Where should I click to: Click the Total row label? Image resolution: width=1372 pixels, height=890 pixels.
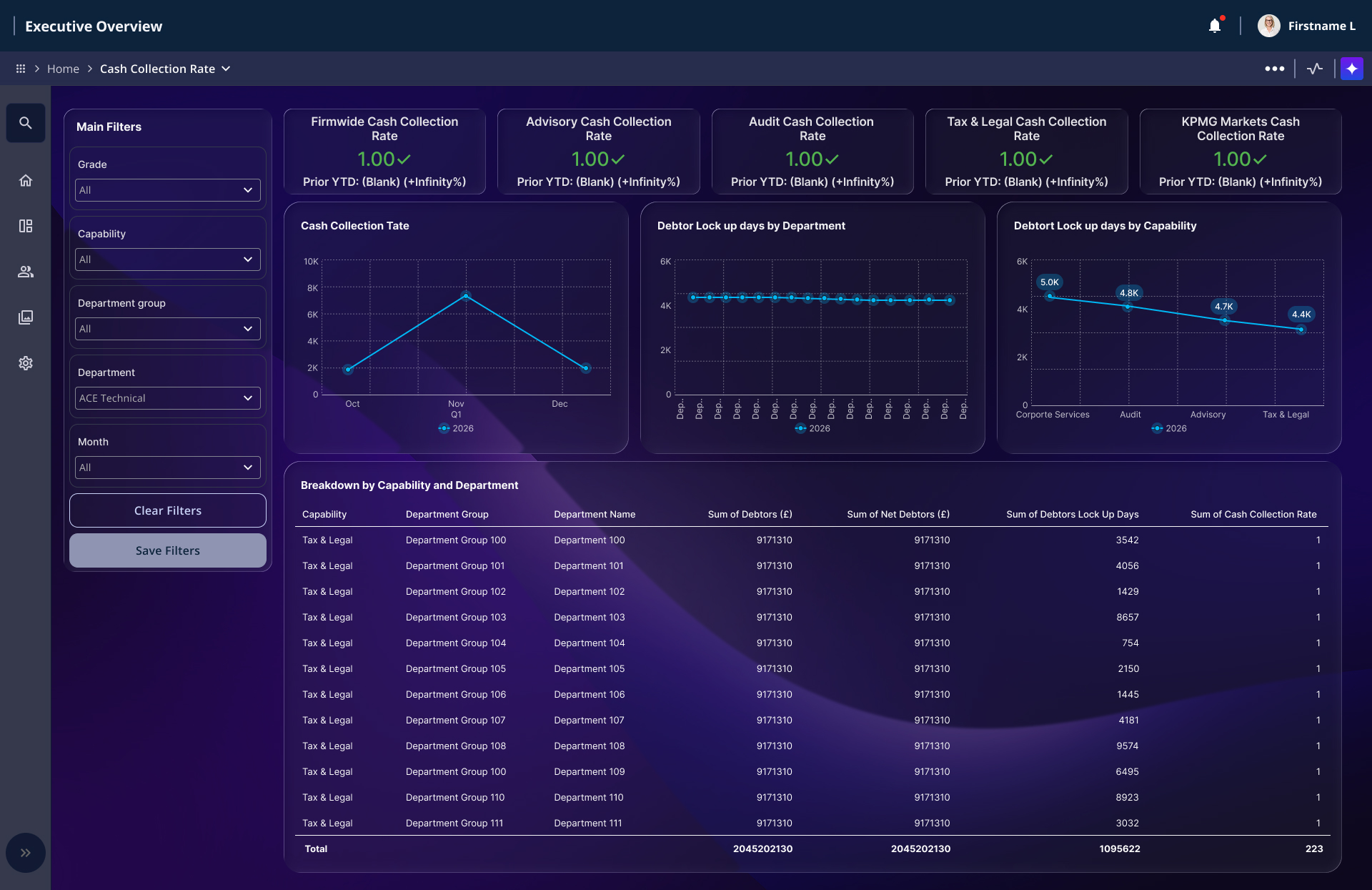click(x=316, y=849)
